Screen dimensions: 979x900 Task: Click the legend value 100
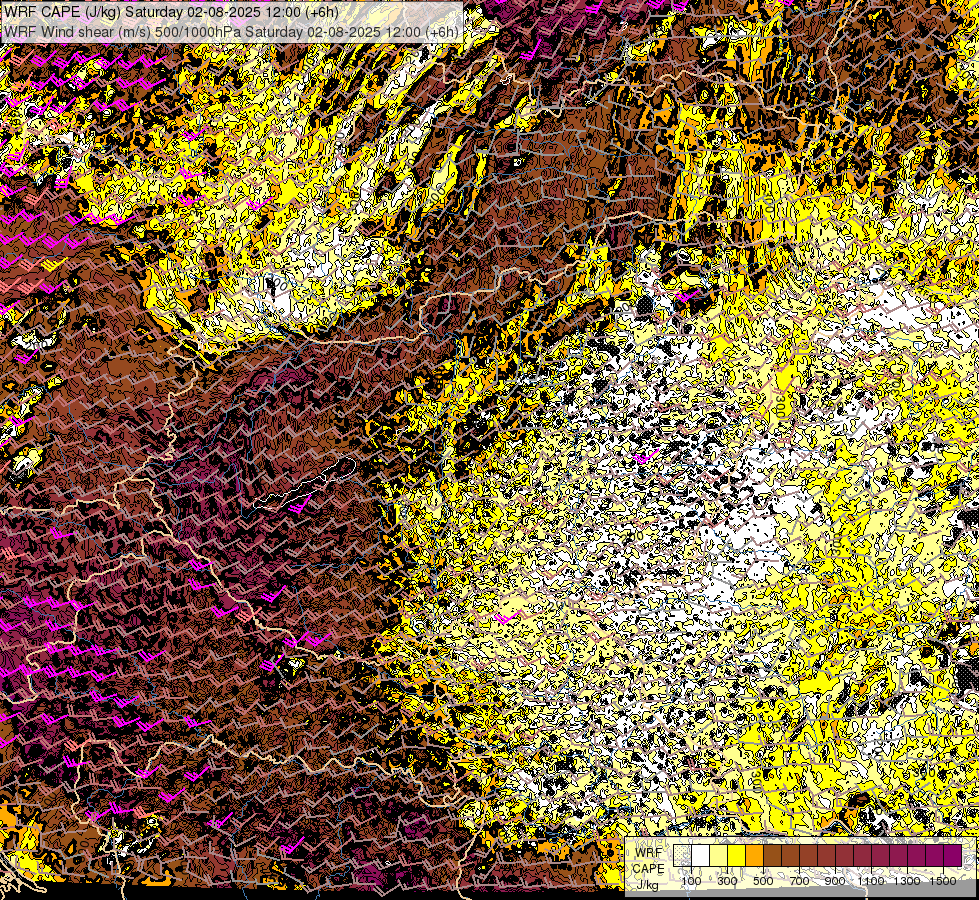pos(691,881)
